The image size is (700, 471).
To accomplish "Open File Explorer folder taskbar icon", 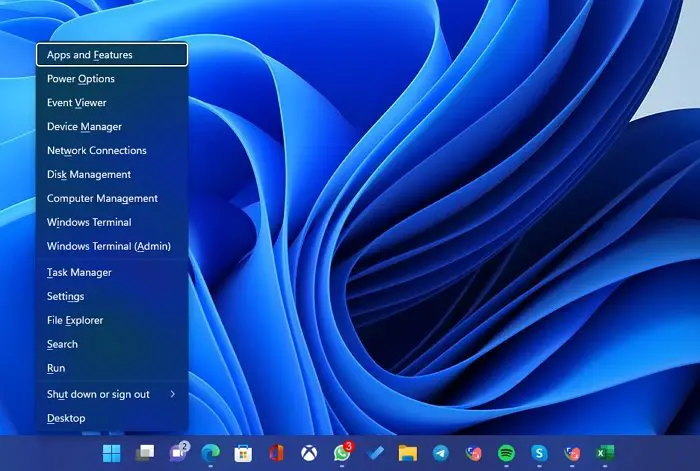I will (408, 453).
